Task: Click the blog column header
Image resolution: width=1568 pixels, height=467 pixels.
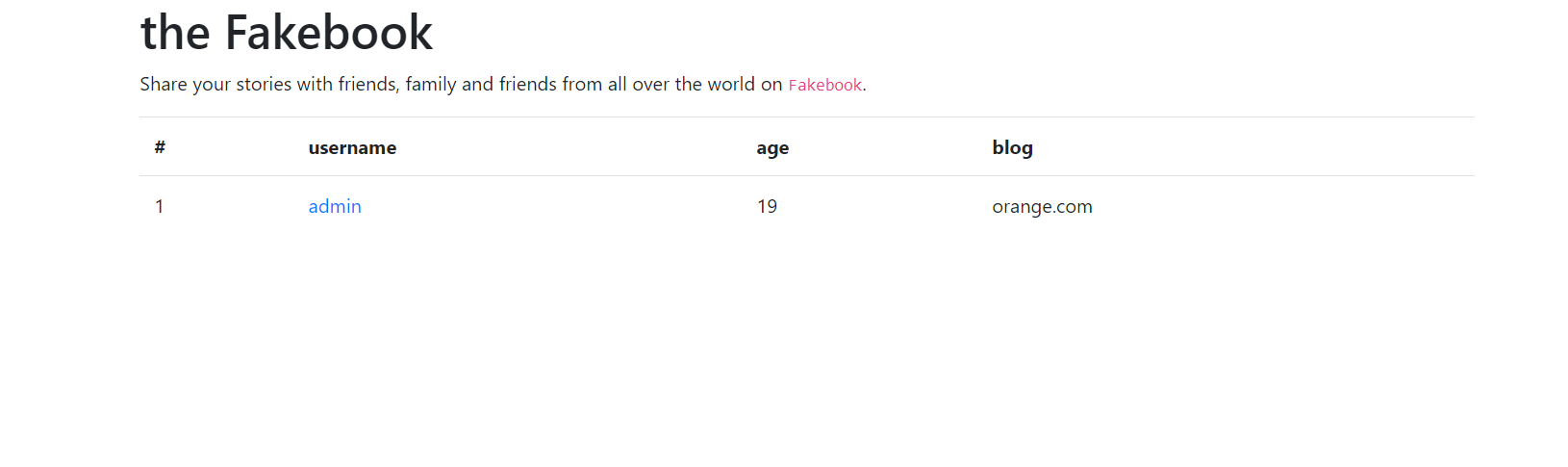Action: pyautogui.click(x=1012, y=147)
